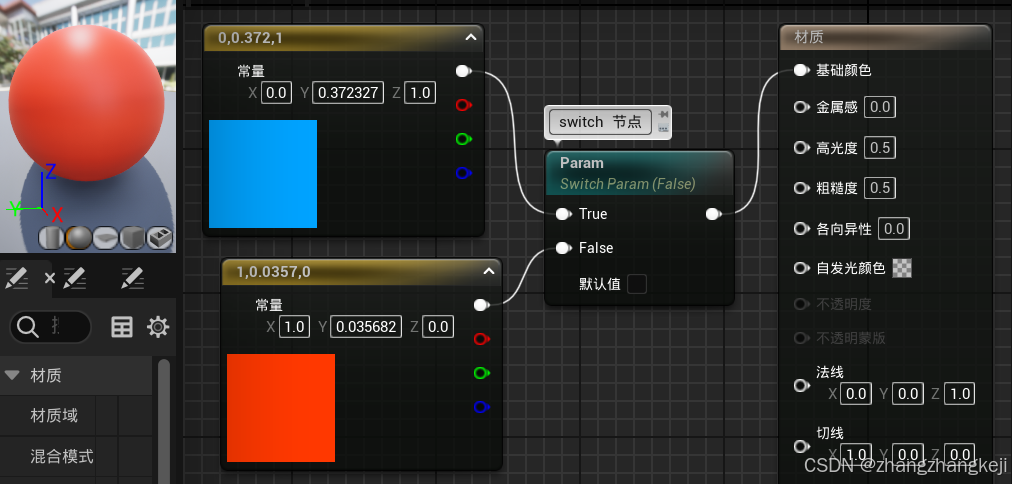
Task: Collapse the 0,0.372,1 constant node
Action: (x=471, y=37)
